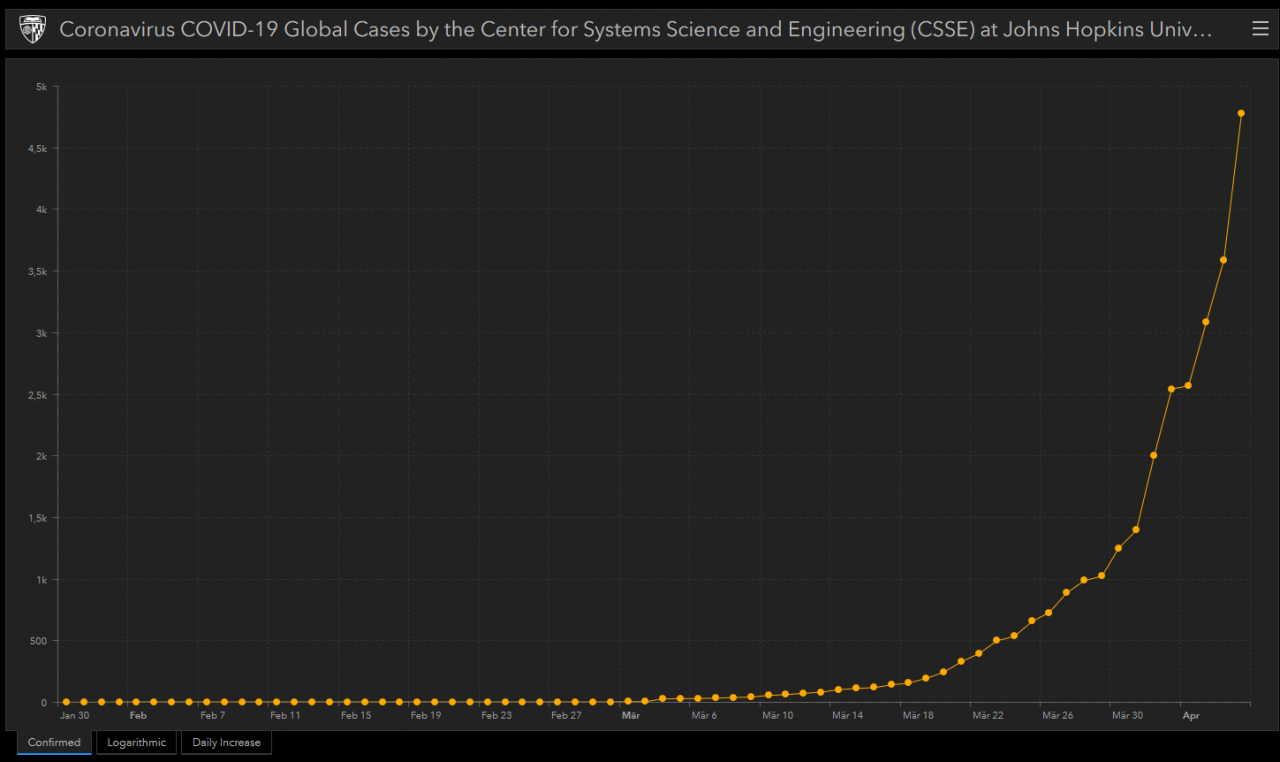Screen dimensions: 1280x762
Task: Open the hamburger menu in the header
Action: click(x=1260, y=30)
